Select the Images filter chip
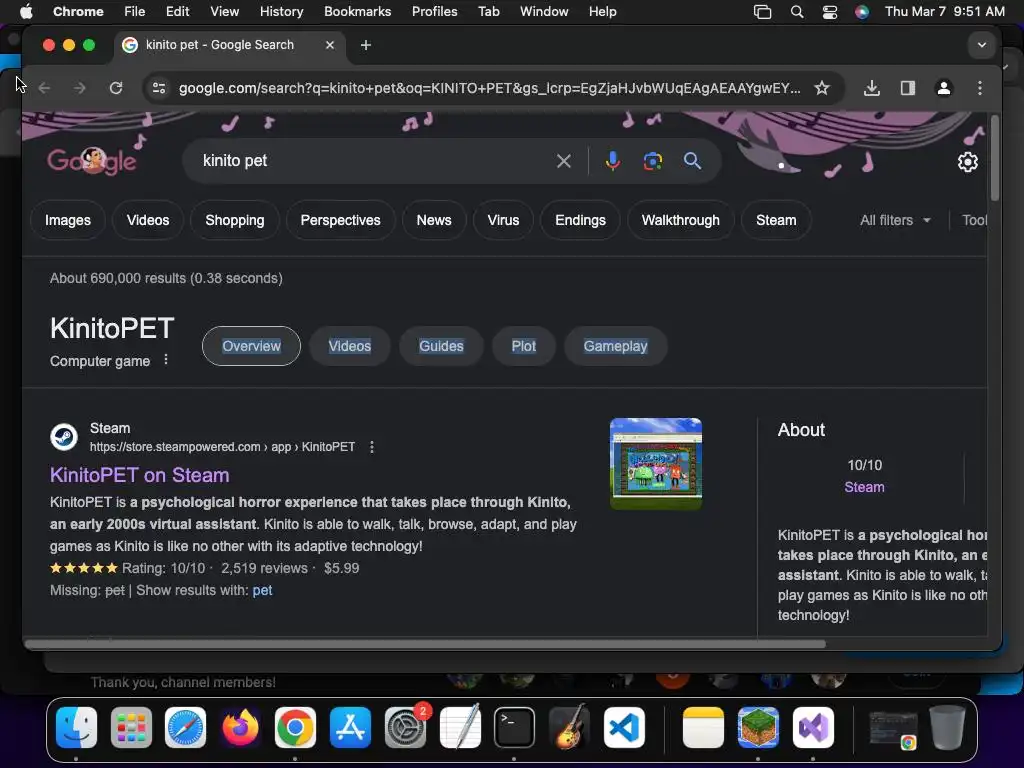 click(x=68, y=220)
